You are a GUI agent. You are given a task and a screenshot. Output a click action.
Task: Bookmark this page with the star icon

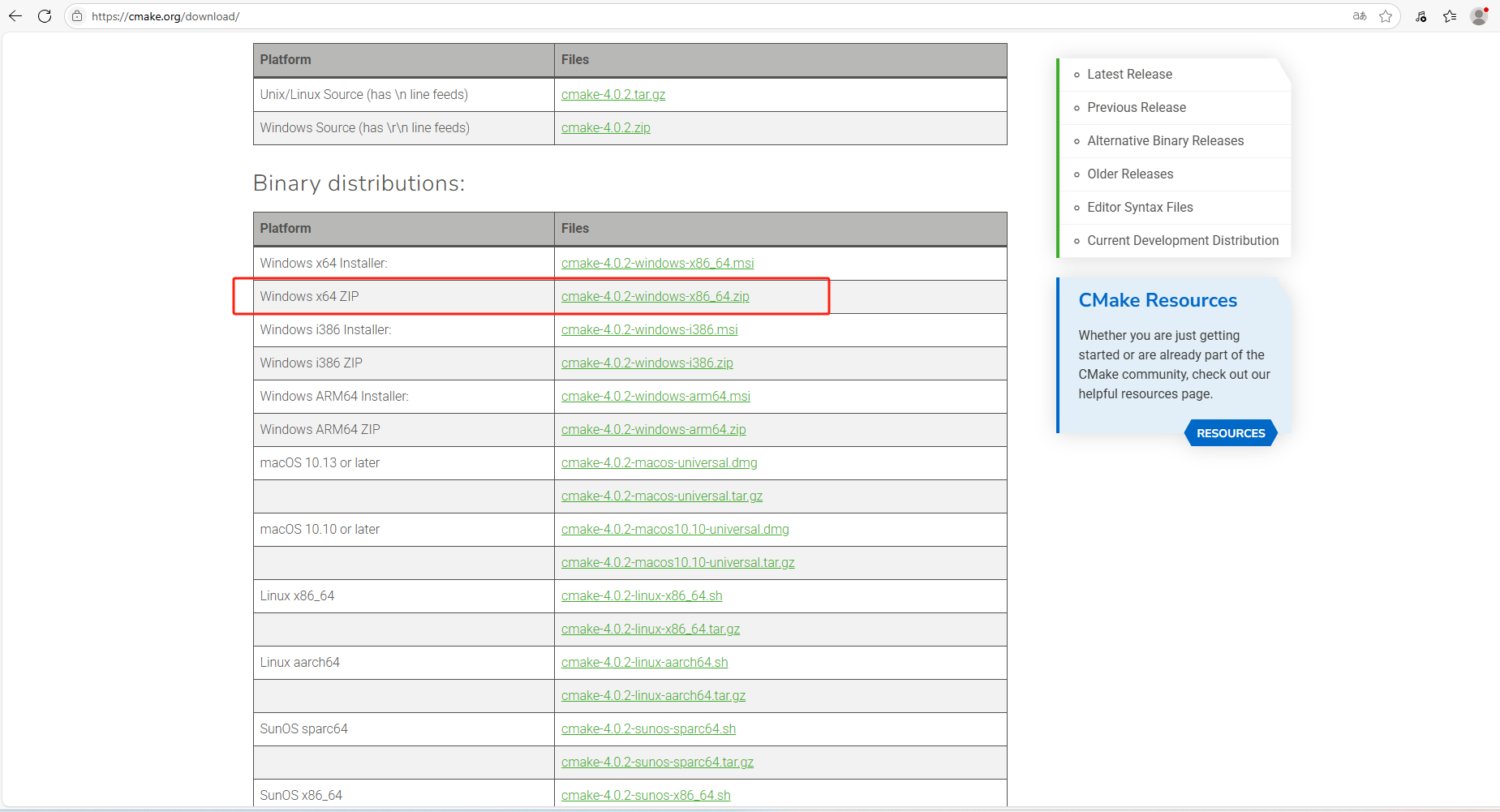click(1386, 16)
